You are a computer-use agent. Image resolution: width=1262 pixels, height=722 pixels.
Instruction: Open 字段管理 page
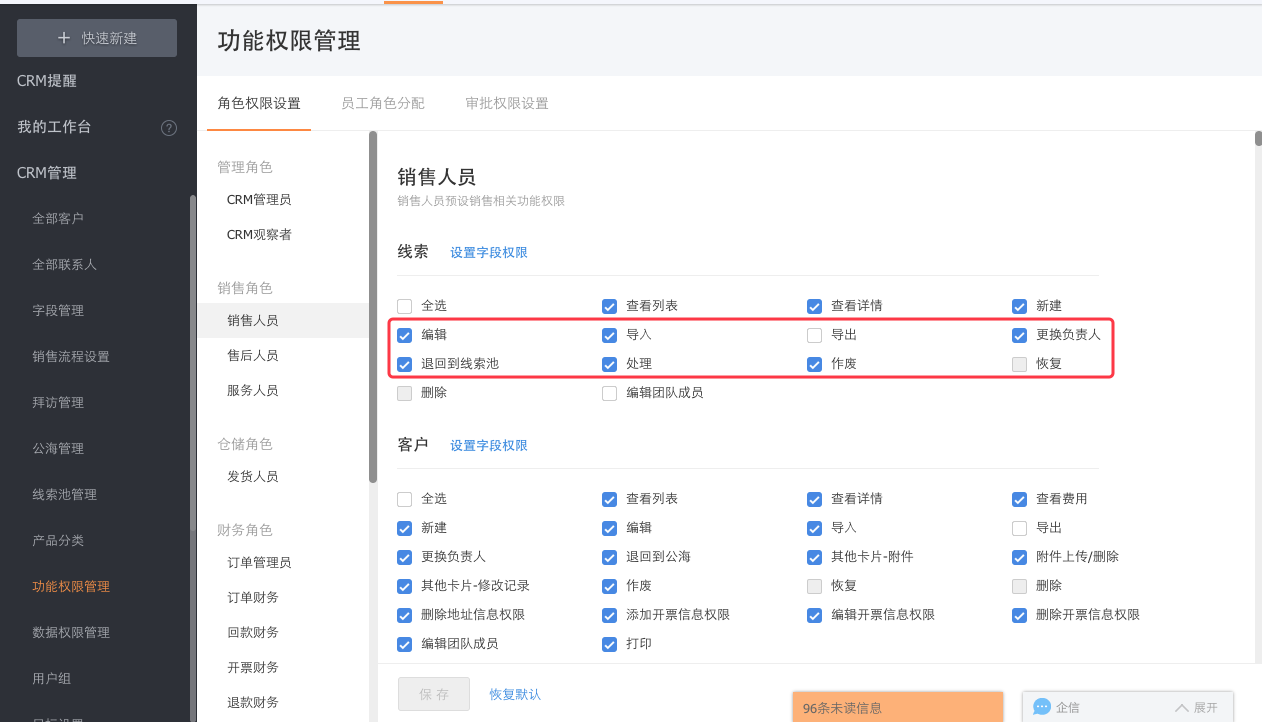click(x=58, y=311)
